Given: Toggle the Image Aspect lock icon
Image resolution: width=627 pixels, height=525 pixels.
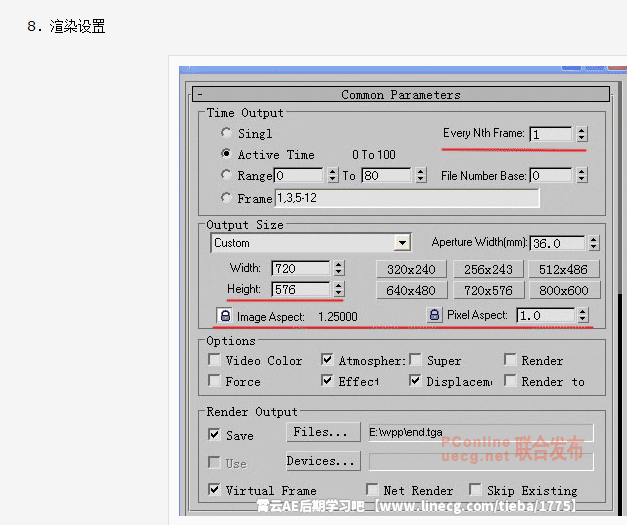Looking at the screenshot, I should tap(225, 315).
